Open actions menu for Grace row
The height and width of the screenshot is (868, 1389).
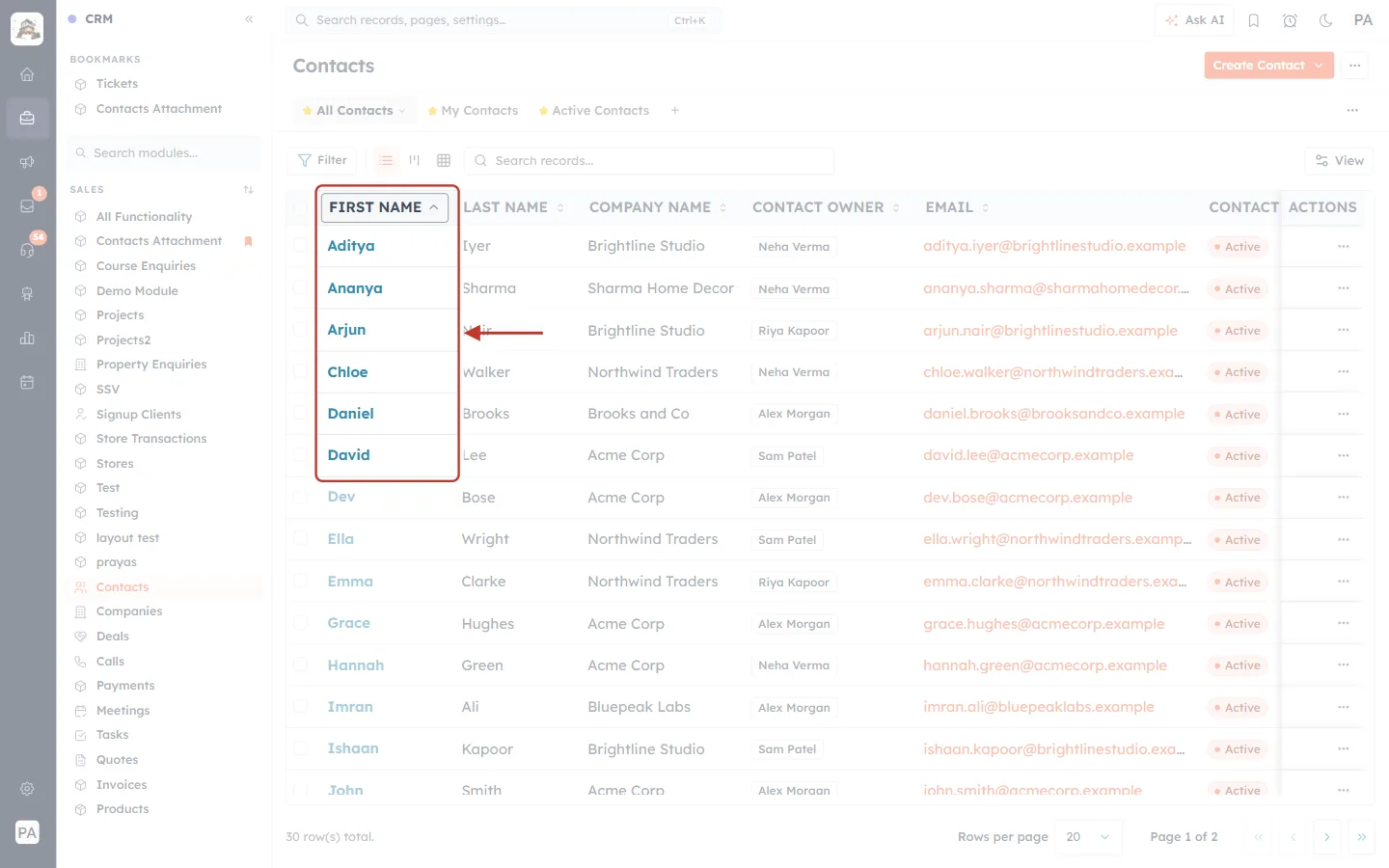tap(1343, 623)
